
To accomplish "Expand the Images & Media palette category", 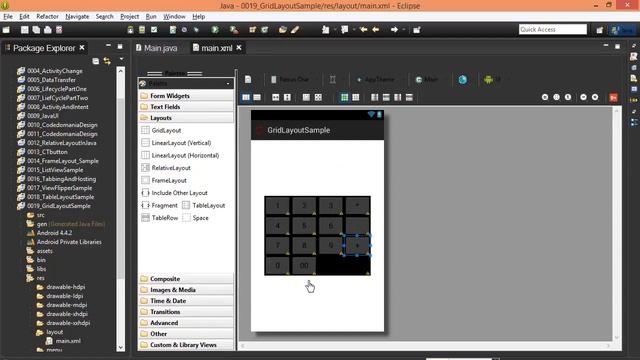I will [186, 290].
